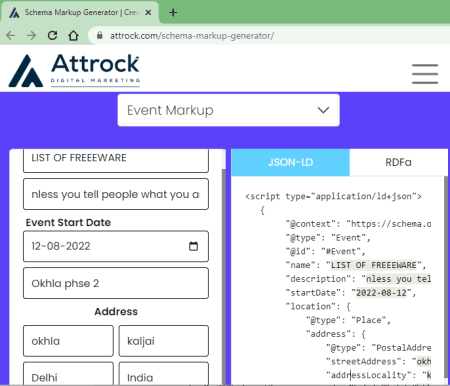Image resolution: width=450 pixels, height=386 pixels.
Task: Expand the Event Markup dropdown
Action: tap(229, 110)
